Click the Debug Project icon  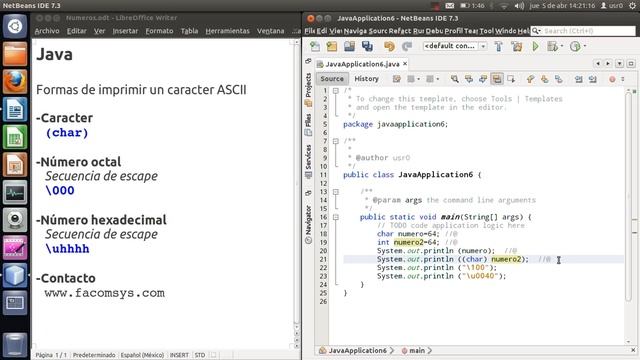552,46
